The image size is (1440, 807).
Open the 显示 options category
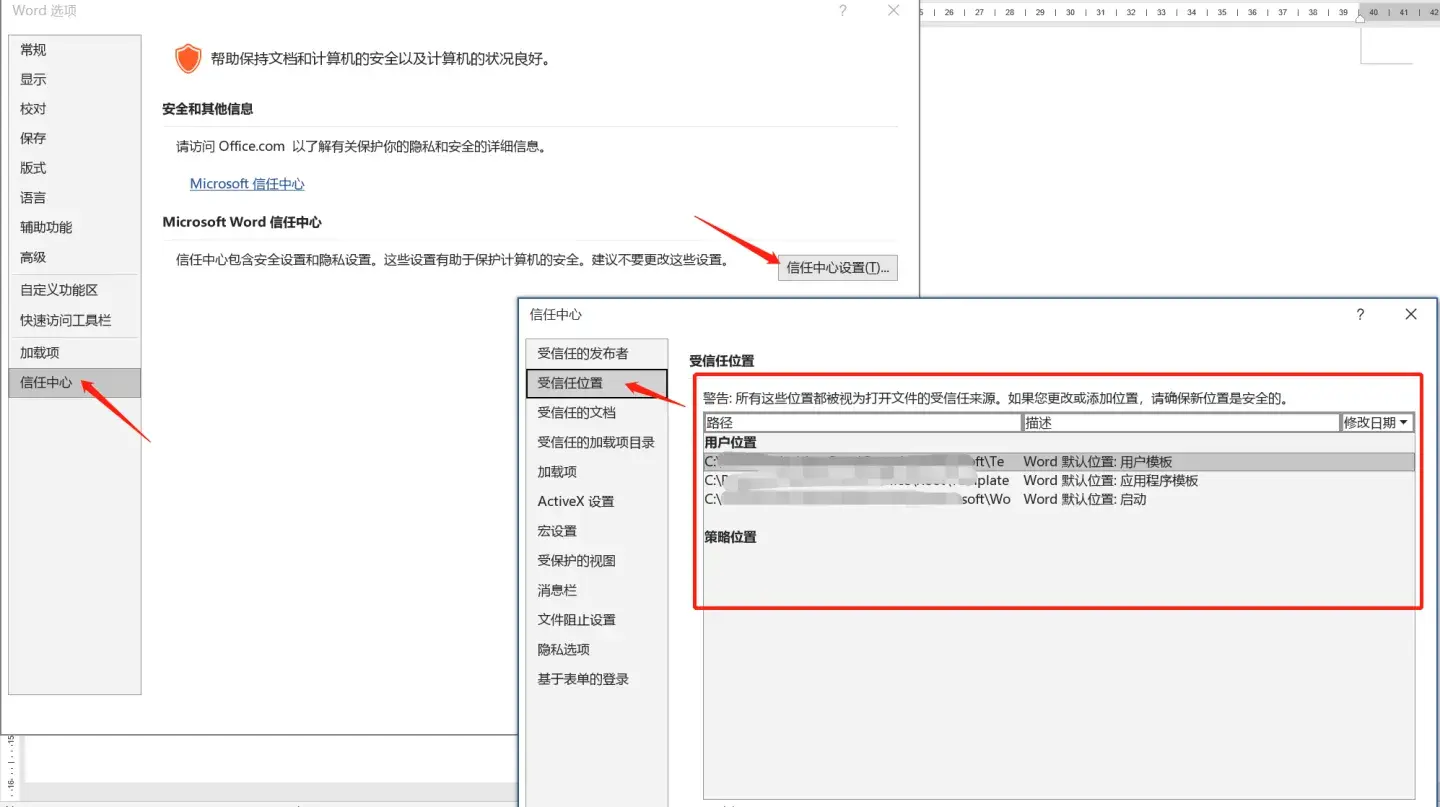(x=74, y=79)
